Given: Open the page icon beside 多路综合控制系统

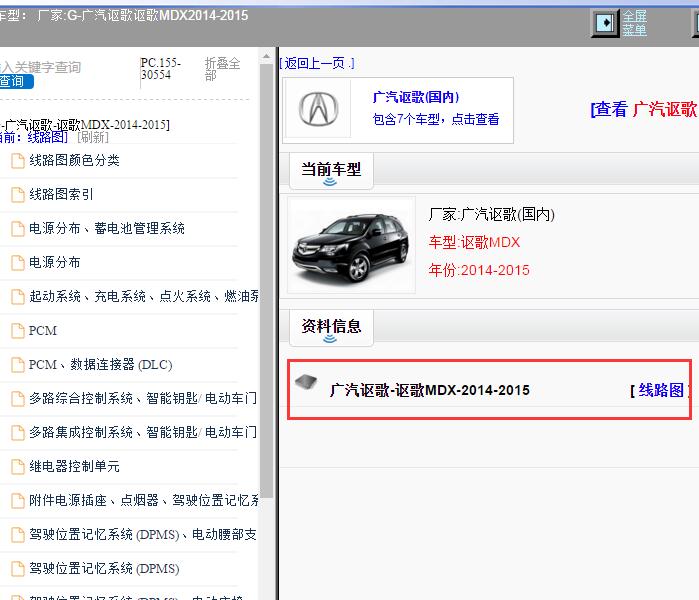Looking at the screenshot, I should [x=18, y=399].
